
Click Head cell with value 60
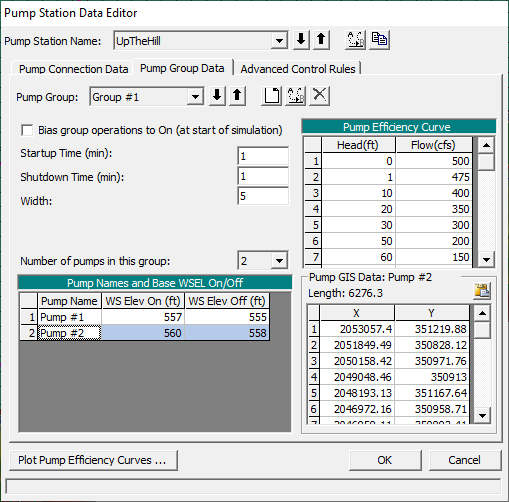[358, 257]
